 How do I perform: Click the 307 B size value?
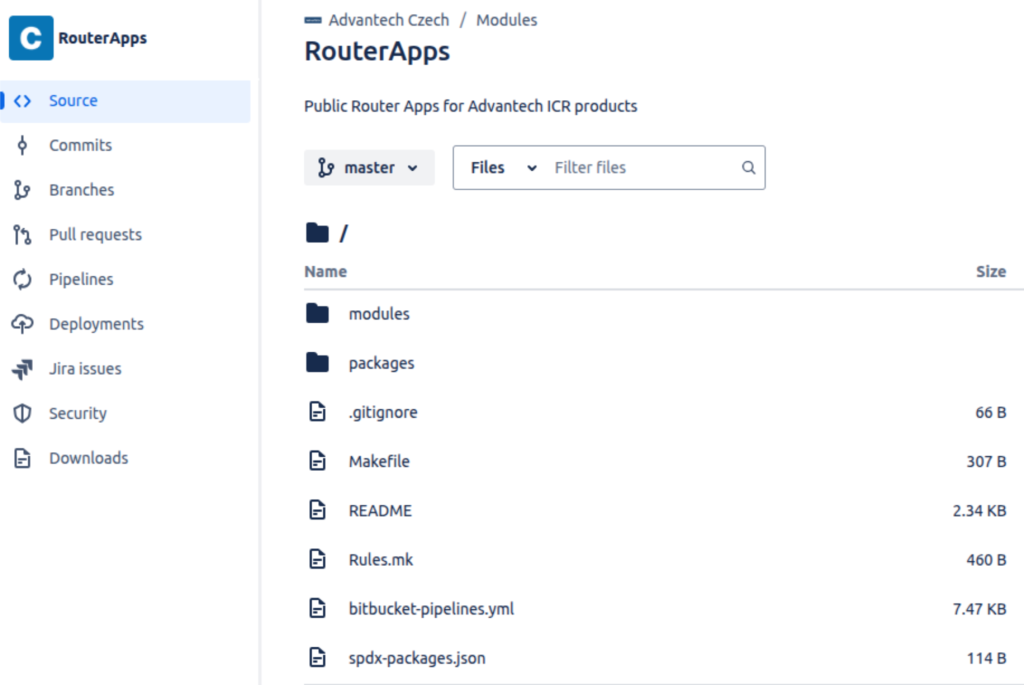pyautogui.click(x=986, y=461)
